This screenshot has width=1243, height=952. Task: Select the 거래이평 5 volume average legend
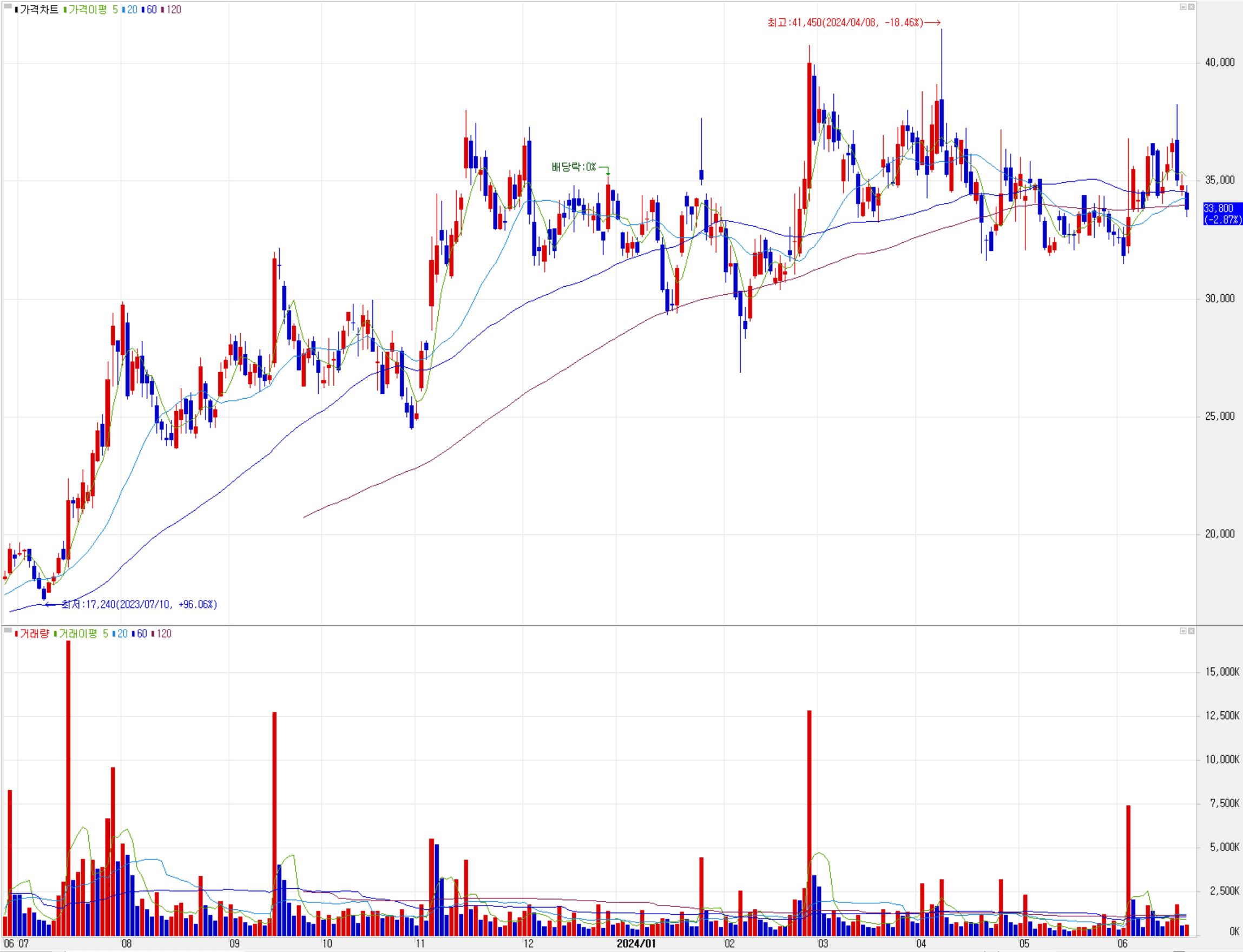tap(82, 633)
